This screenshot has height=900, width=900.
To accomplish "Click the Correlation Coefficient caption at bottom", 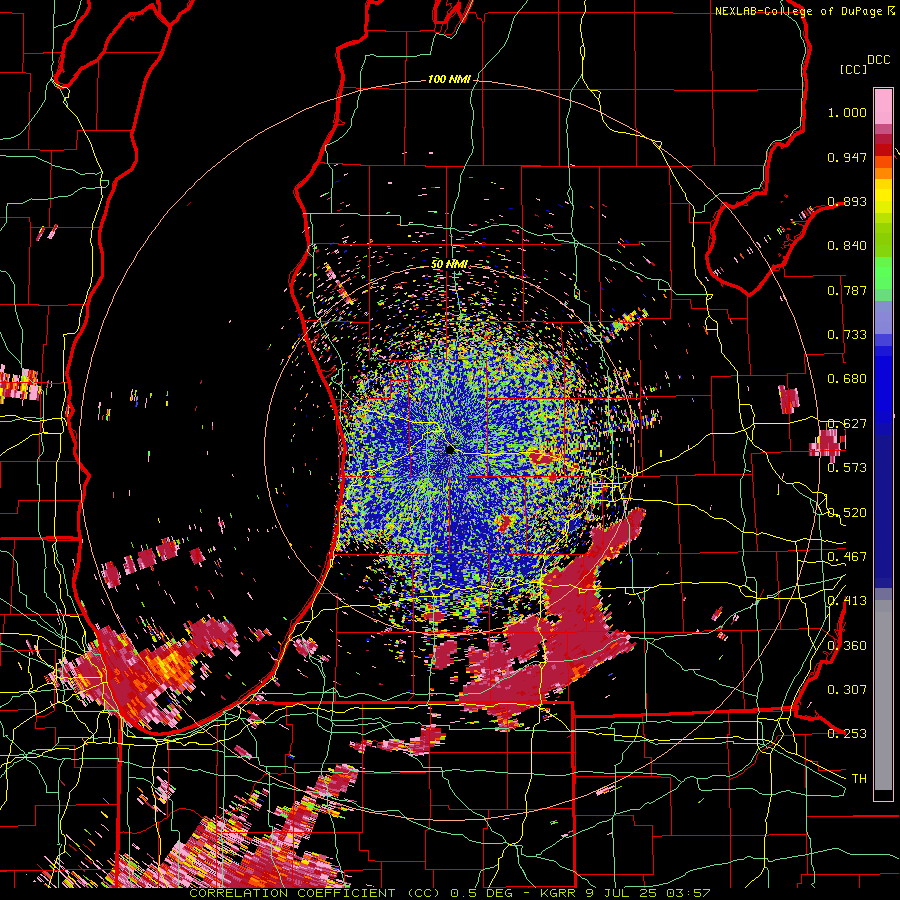I will [449, 893].
